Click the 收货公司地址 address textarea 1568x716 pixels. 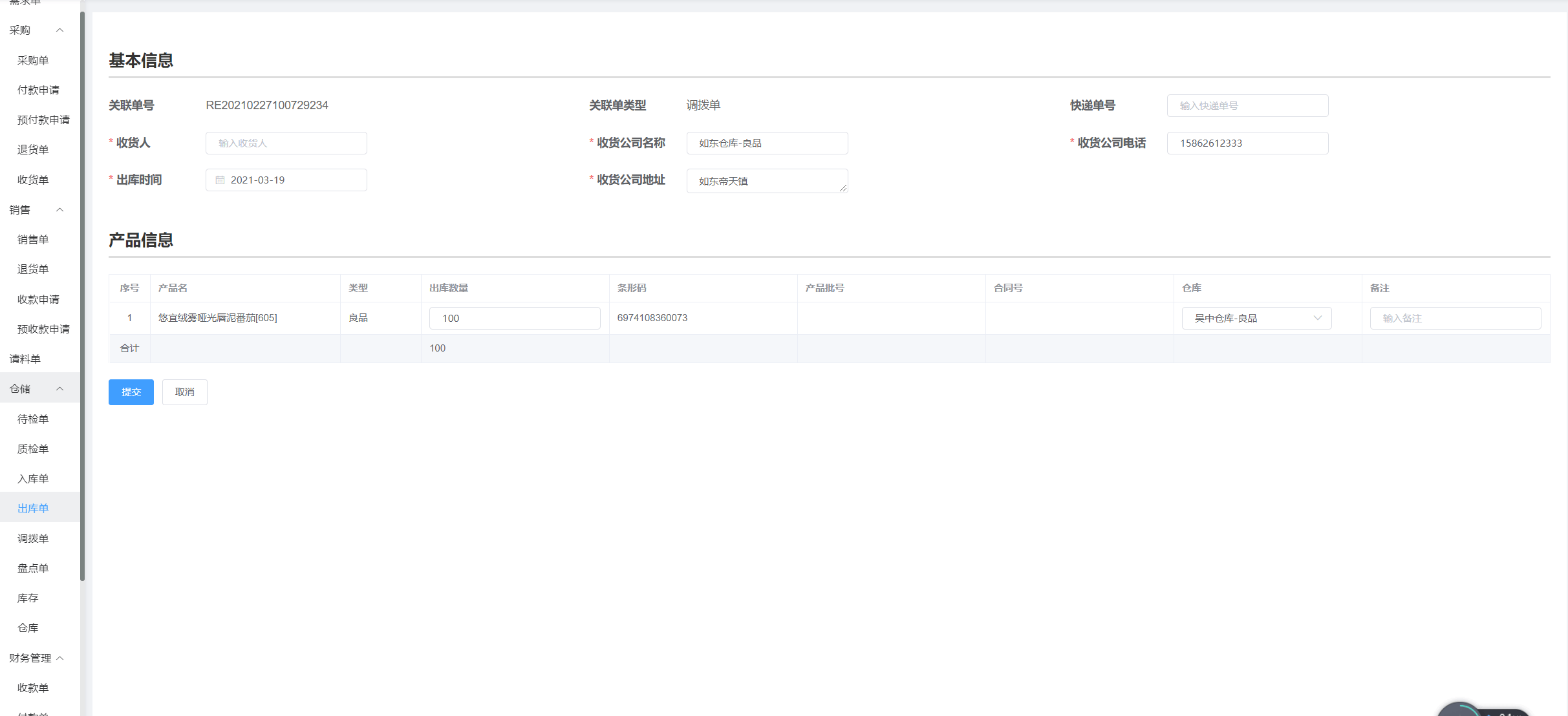766,181
